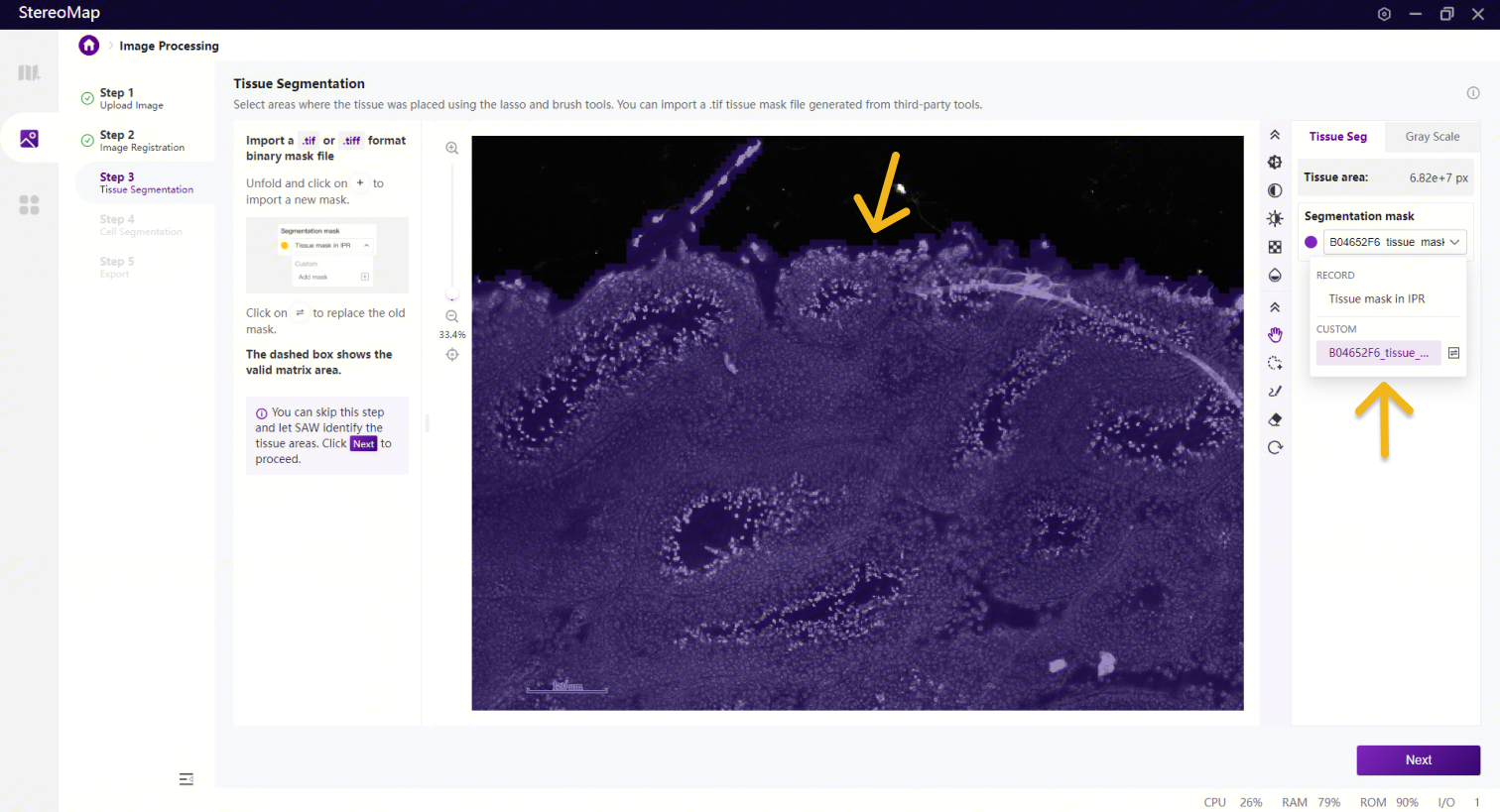
Task: Click the Next button
Action: tap(1418, 760)
